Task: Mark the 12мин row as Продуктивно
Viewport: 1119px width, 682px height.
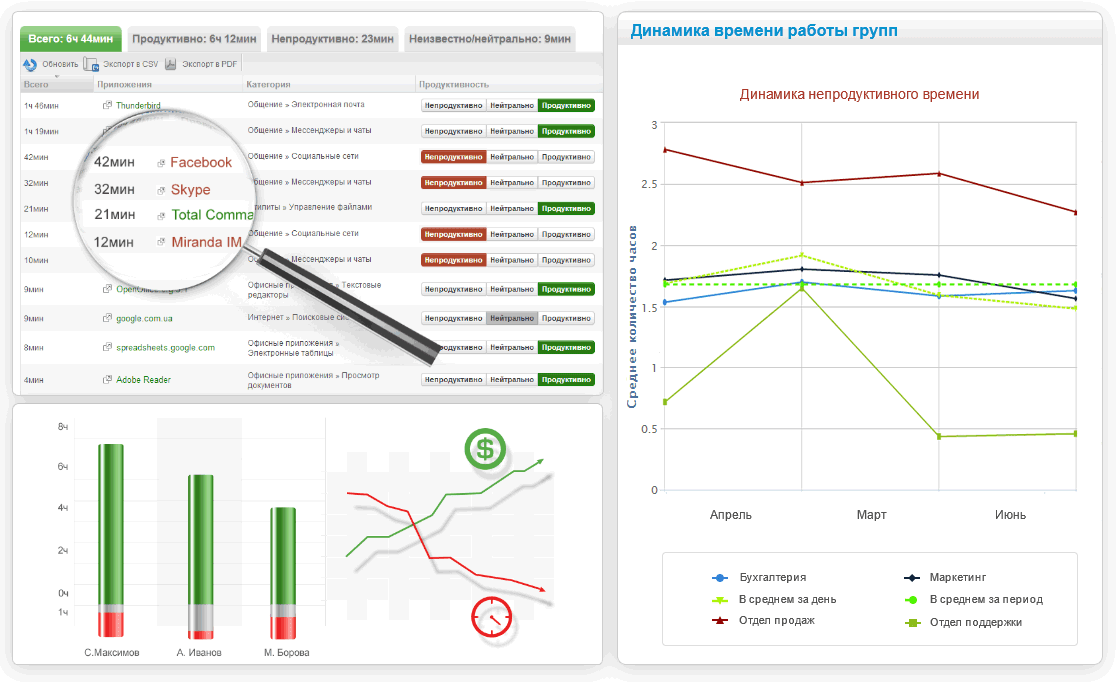Action: 567,234
